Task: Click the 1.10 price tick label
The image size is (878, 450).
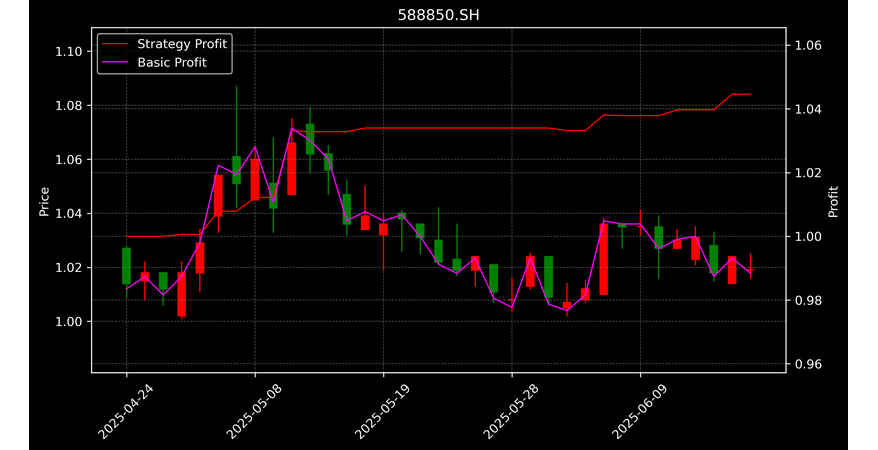Action: 69,51
